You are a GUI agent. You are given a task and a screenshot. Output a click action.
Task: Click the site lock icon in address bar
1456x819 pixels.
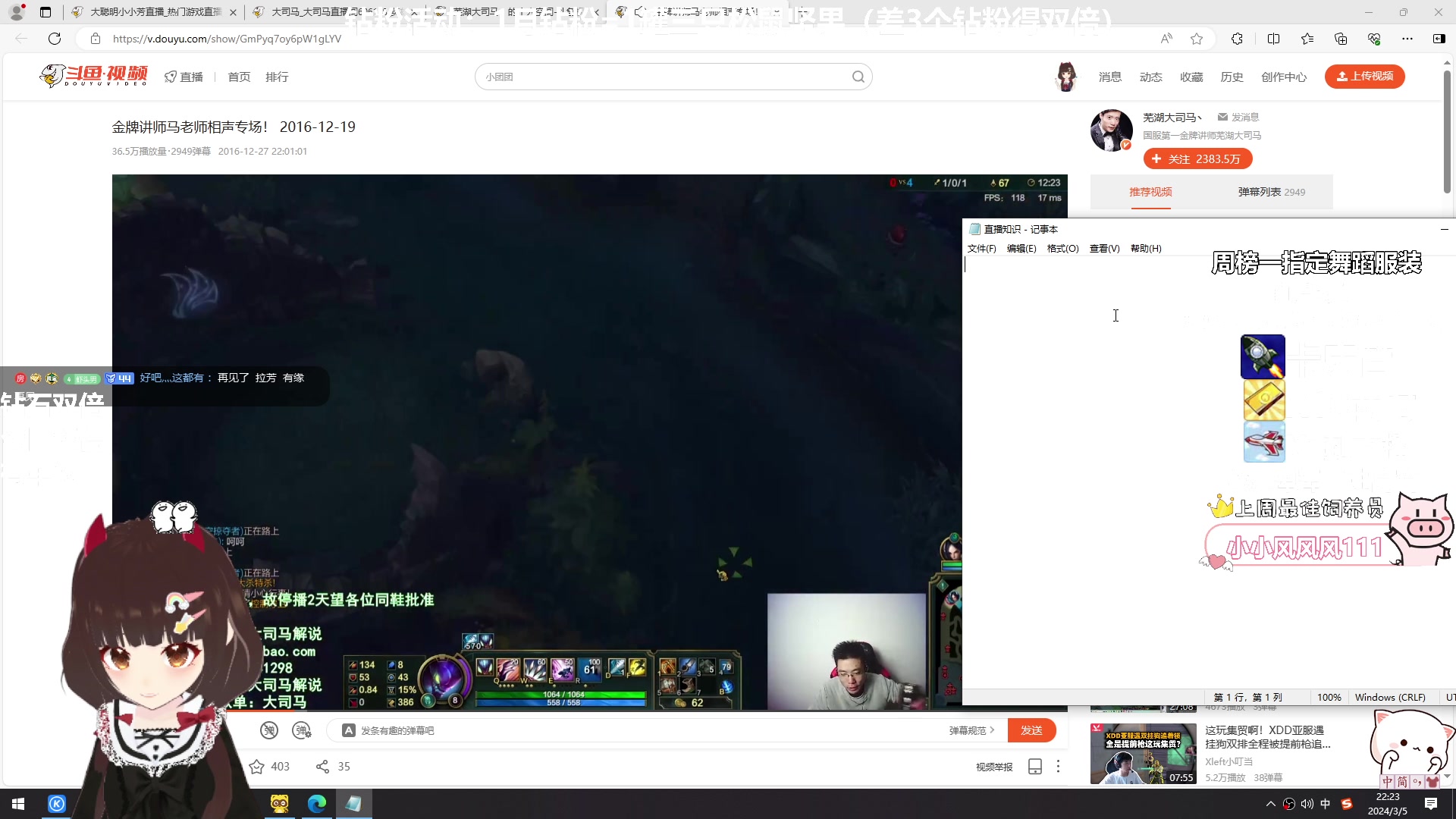coord(96,39)
